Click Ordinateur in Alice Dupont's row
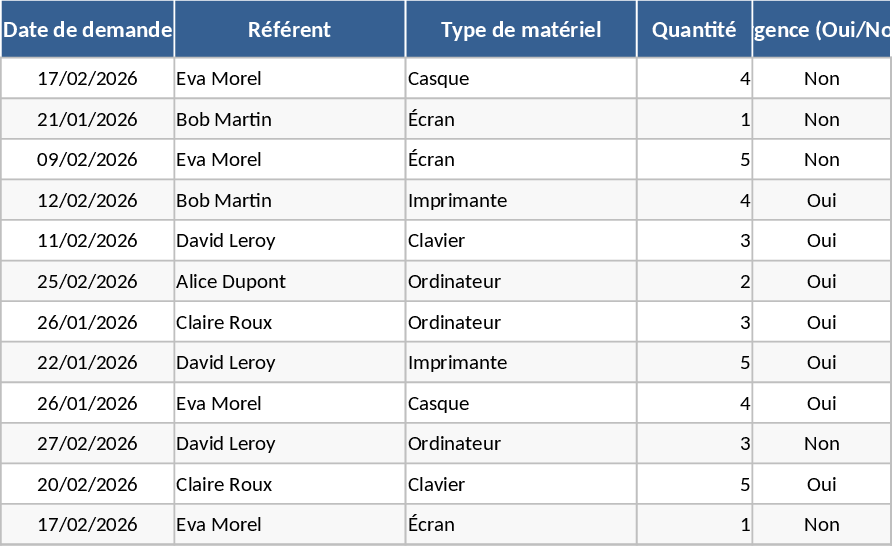Image resolution: width=892 pixels, height=546 pixels. 521,282
